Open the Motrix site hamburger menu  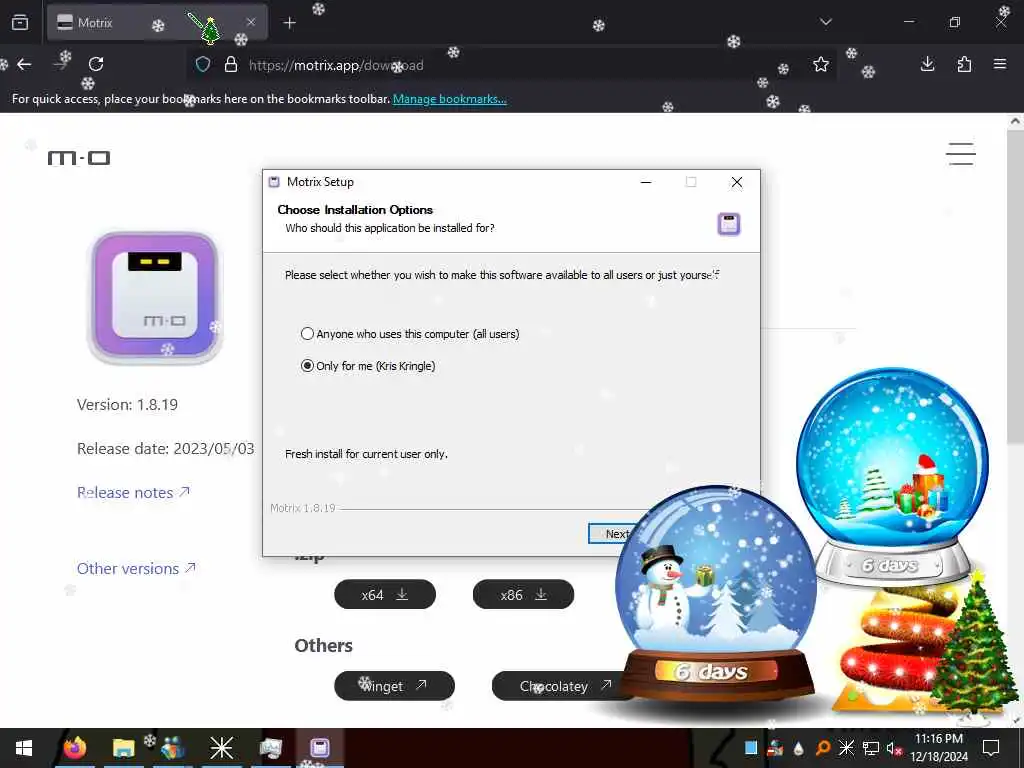tap(961, 154)
